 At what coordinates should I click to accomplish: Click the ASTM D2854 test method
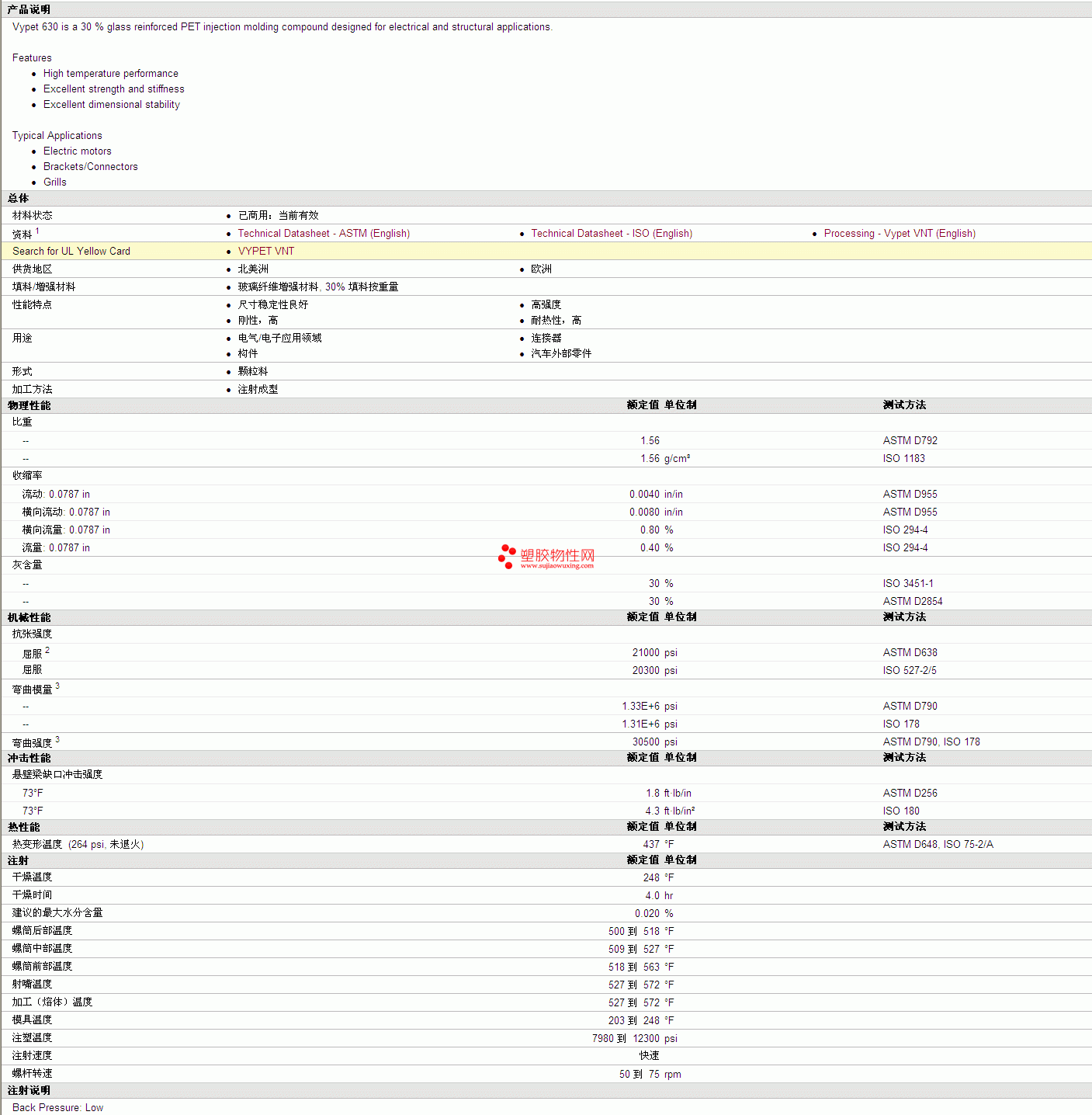pos(913,602)
